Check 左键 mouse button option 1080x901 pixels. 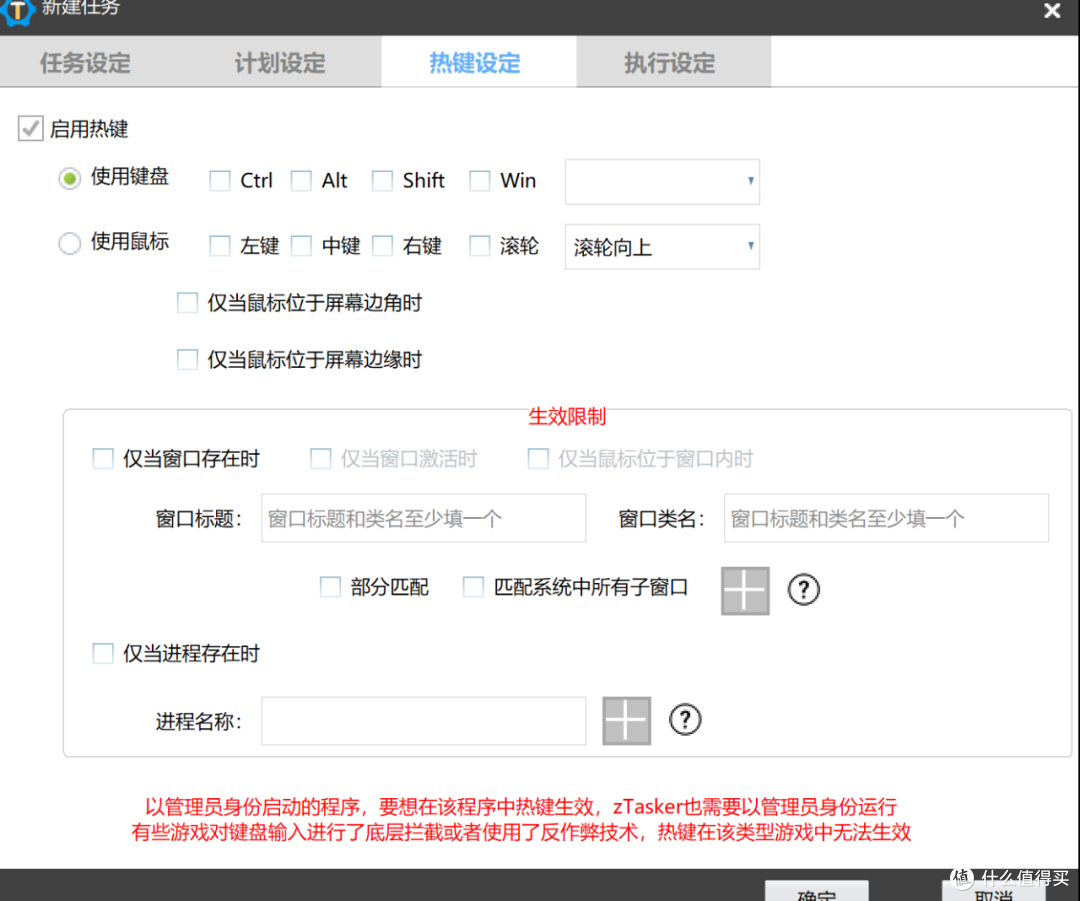coord(220,245)
